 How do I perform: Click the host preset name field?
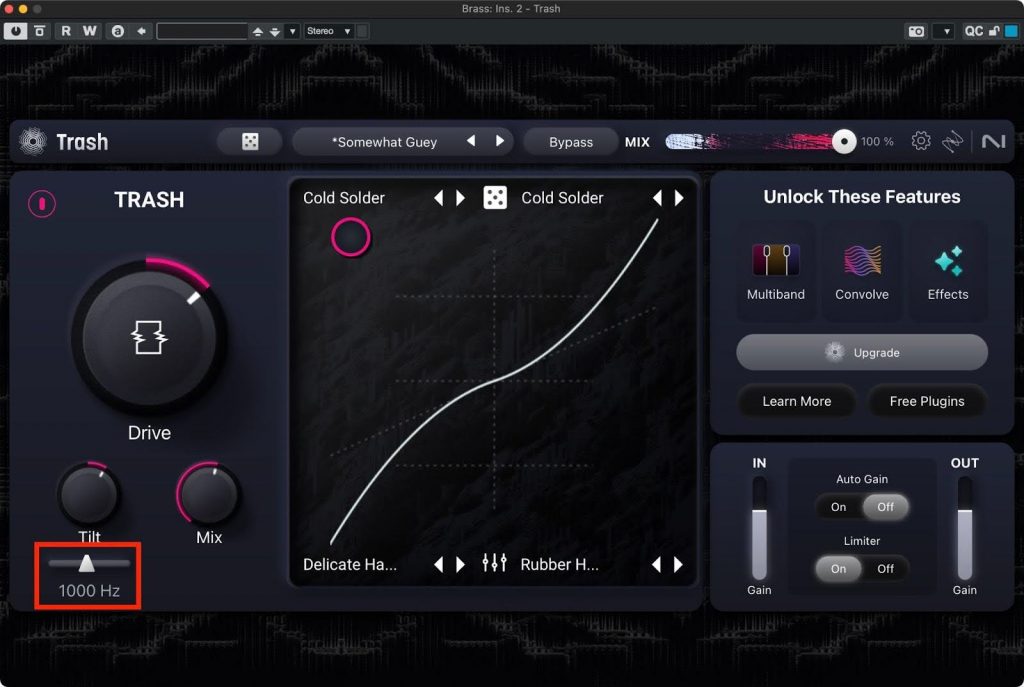[202, 31]
